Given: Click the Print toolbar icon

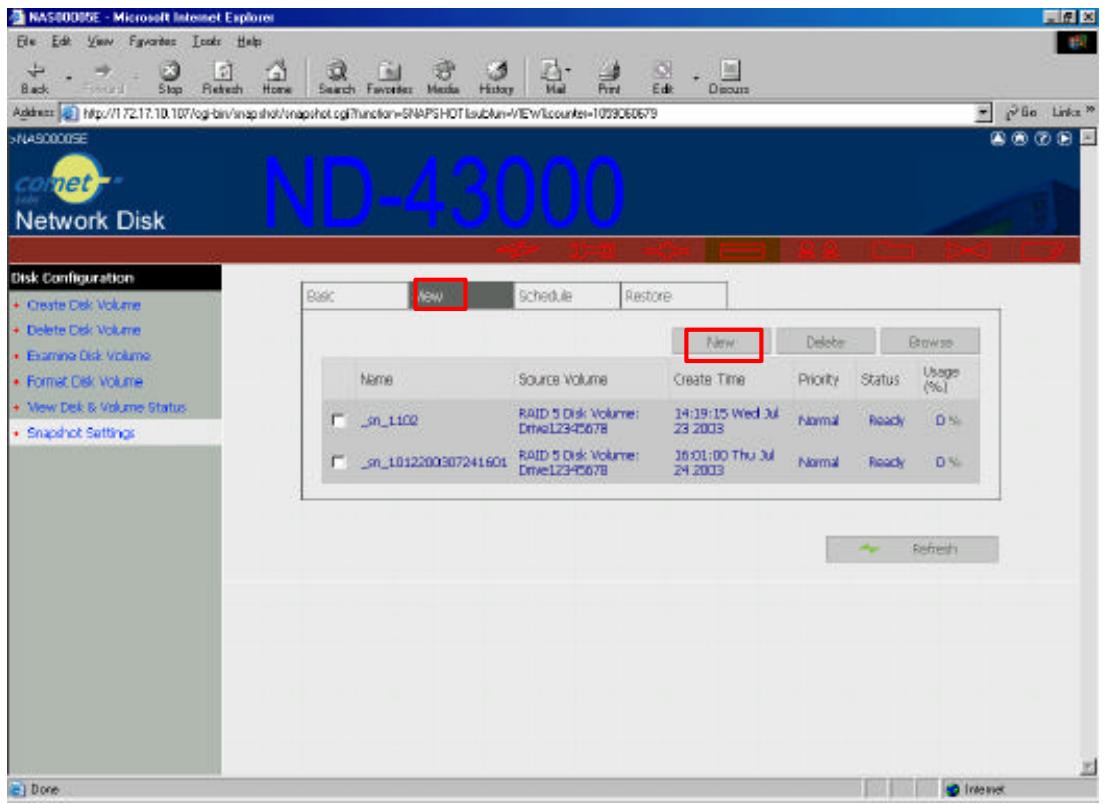Looking at the screenshot, I should click(609, 77).
